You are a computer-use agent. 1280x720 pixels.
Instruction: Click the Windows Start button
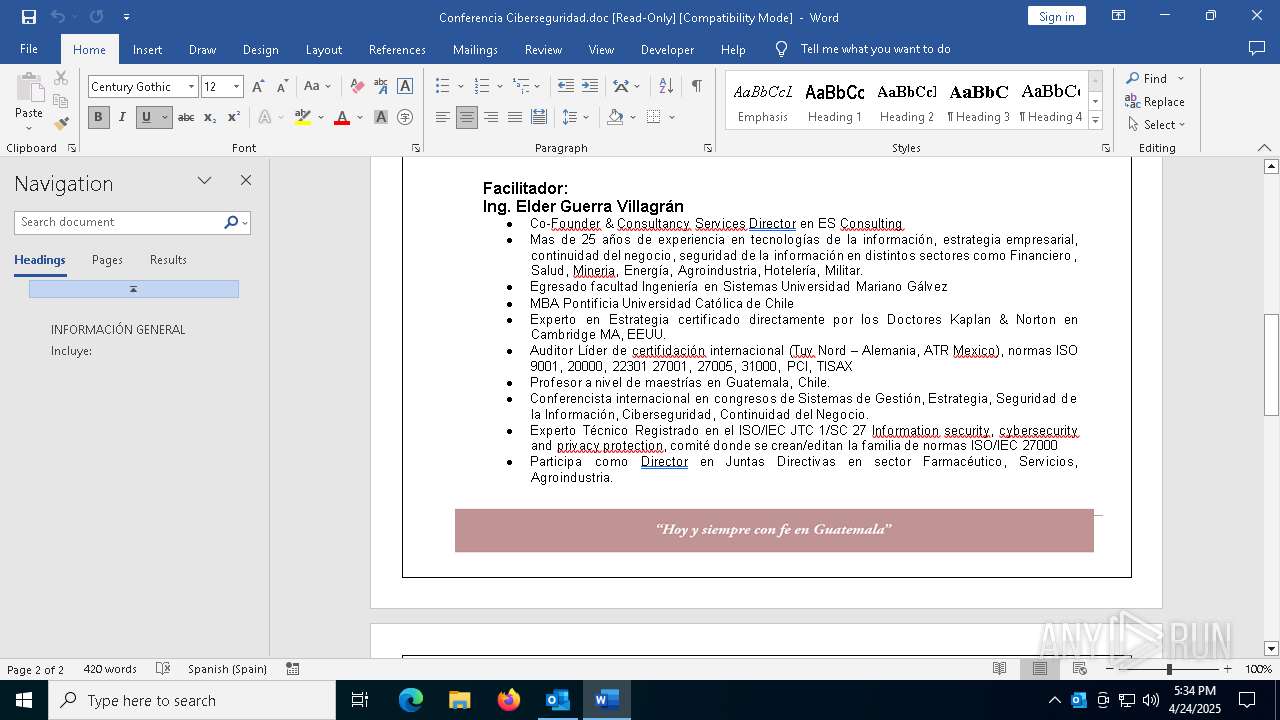pos(24,700)
